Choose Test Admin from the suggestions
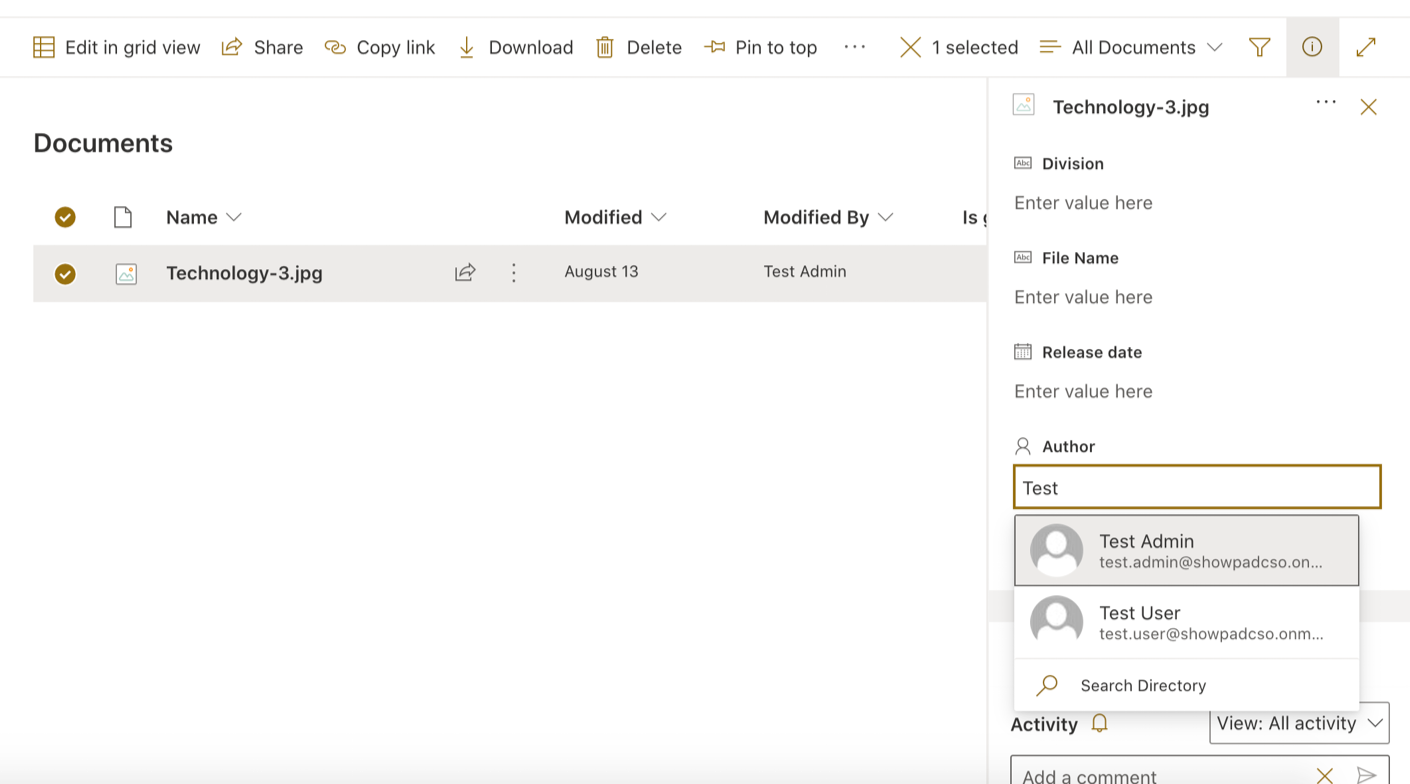The height and width of the screenshot is (784, 1410). point(1186,550)
